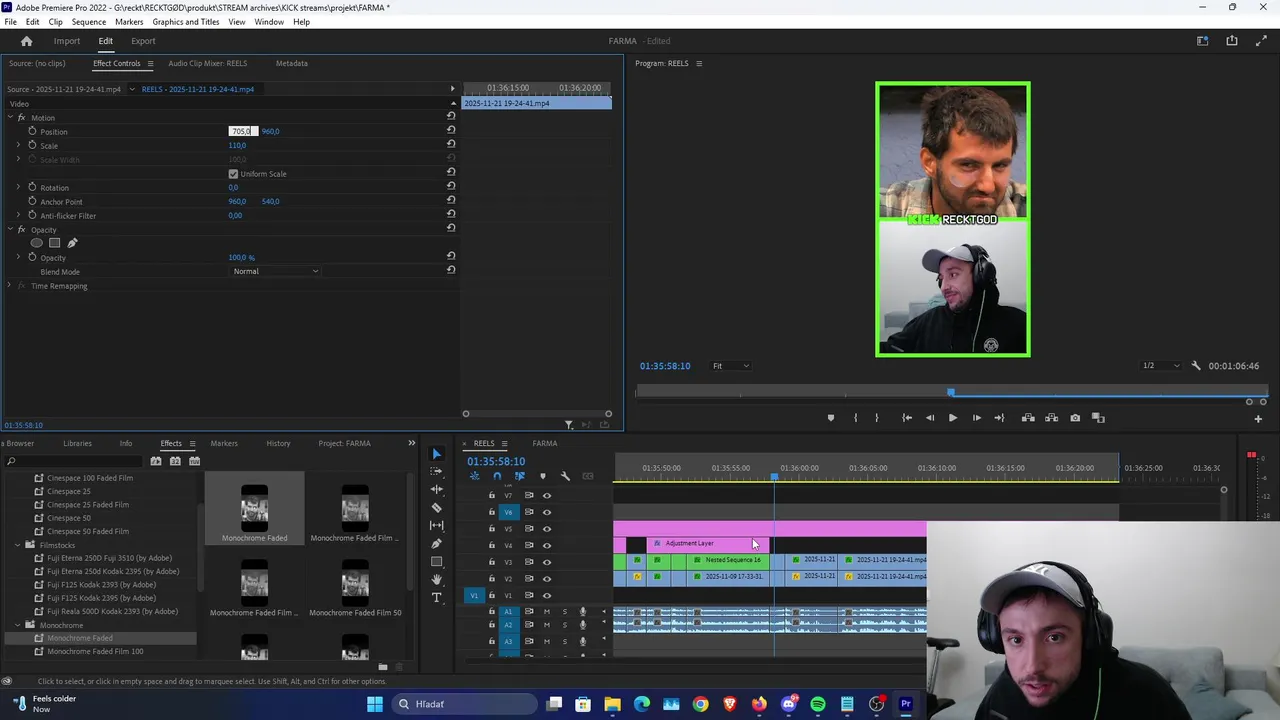Click the Extract button
1280x720 pixels.
1050,418
